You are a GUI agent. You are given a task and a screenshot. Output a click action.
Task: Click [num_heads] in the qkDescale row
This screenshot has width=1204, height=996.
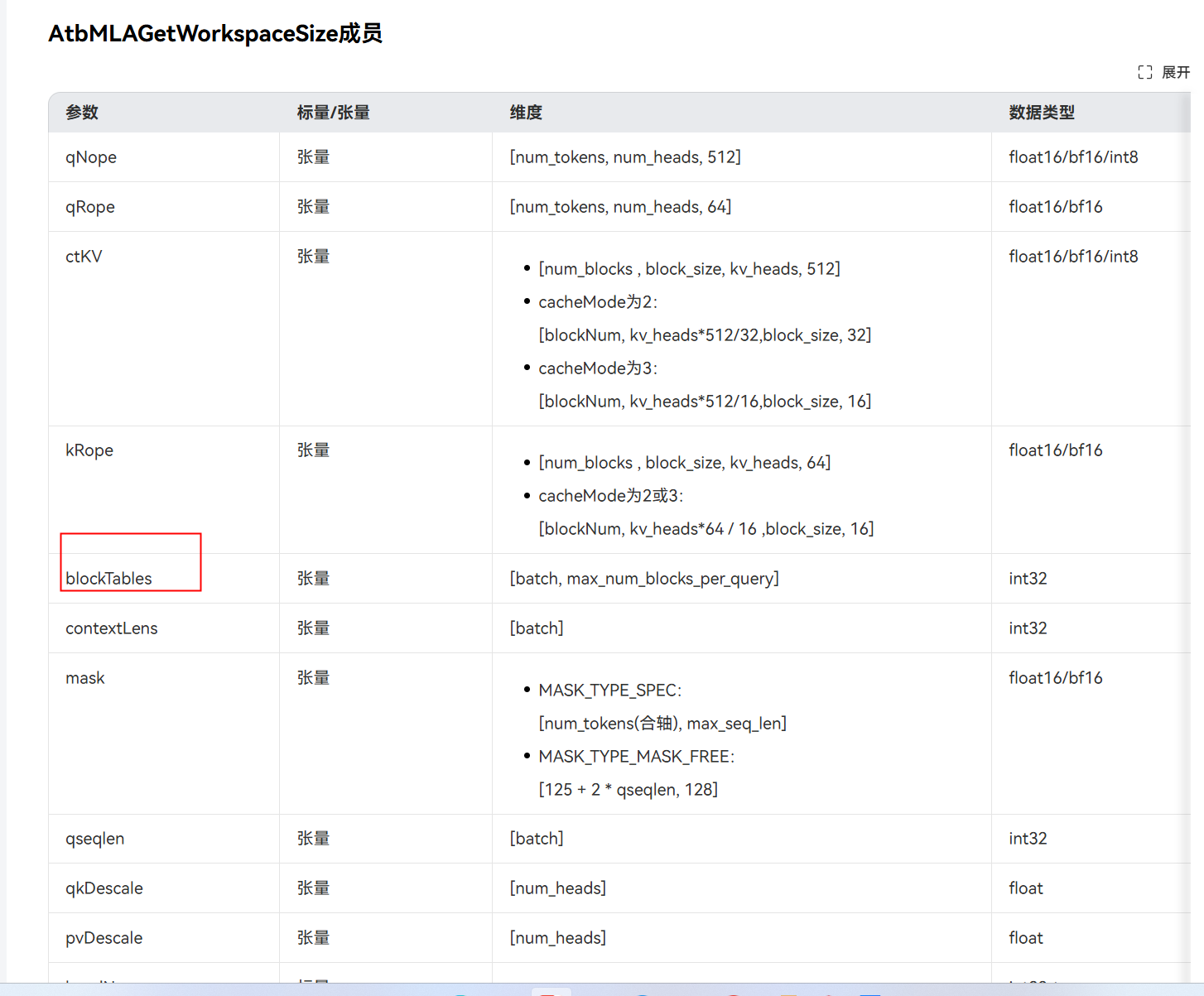558,888
